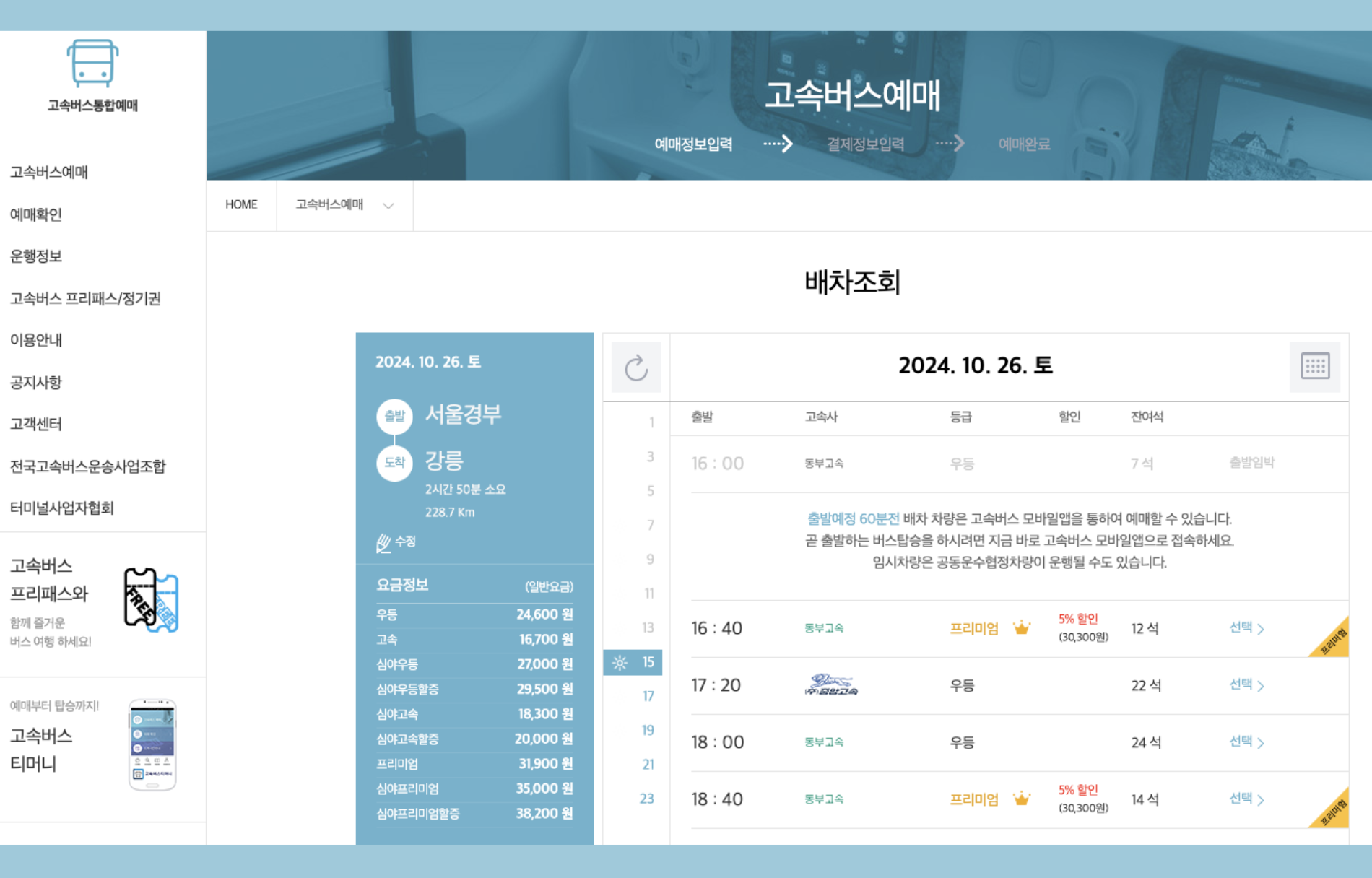Select hour 17 on the vertical time rail
1372x878 pixels.
(x=648, y=696)
